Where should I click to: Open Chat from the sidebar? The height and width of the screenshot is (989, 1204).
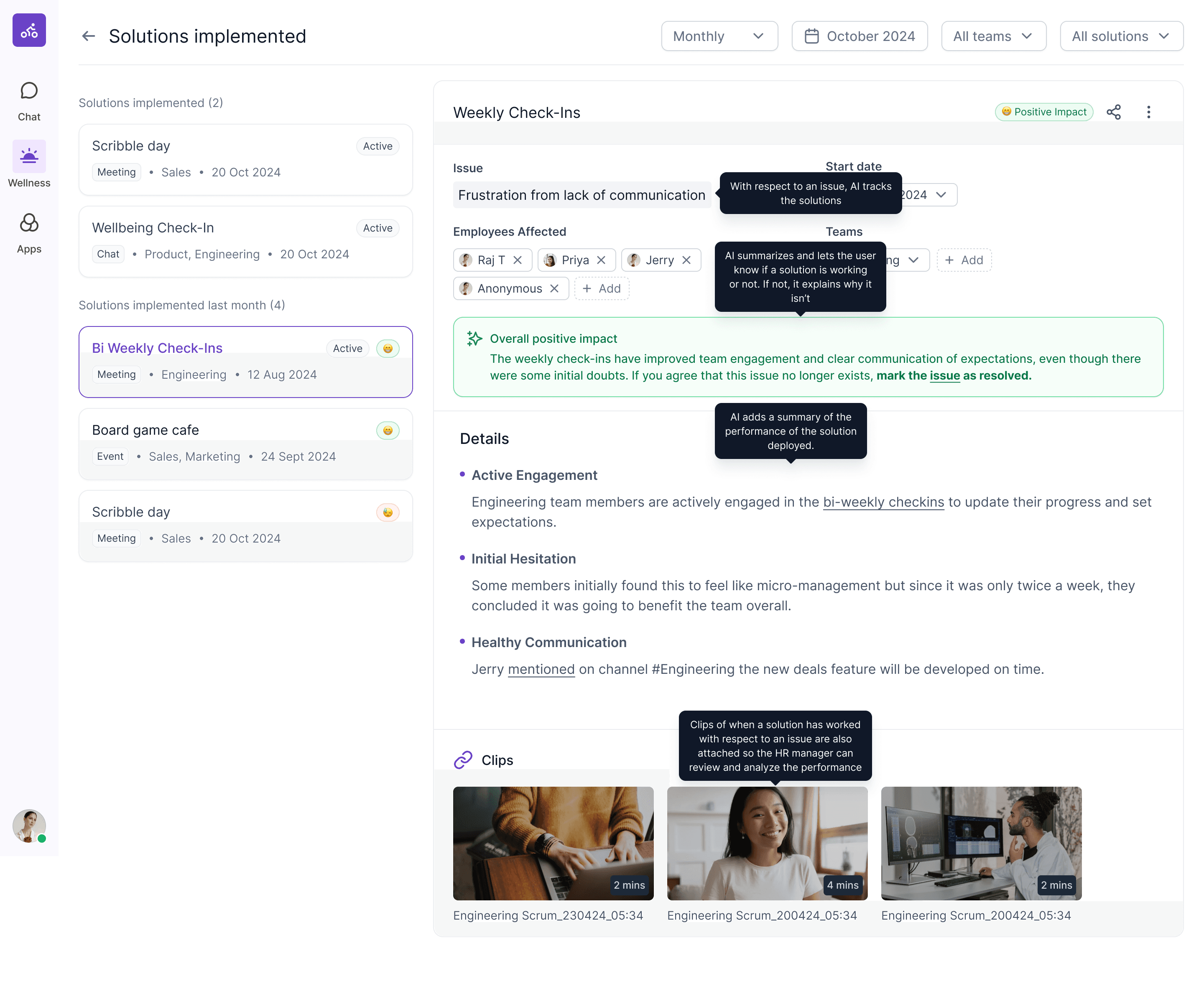[29, 101]
